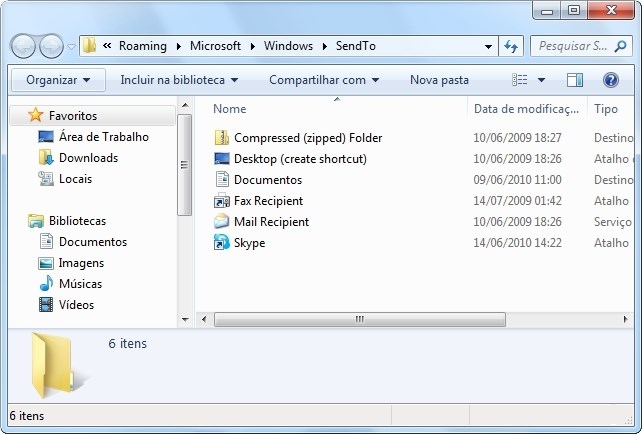642x434 pixels.
Task: Select the Compressed (zipped) Folder icon
Action: (x=222, y=138)
